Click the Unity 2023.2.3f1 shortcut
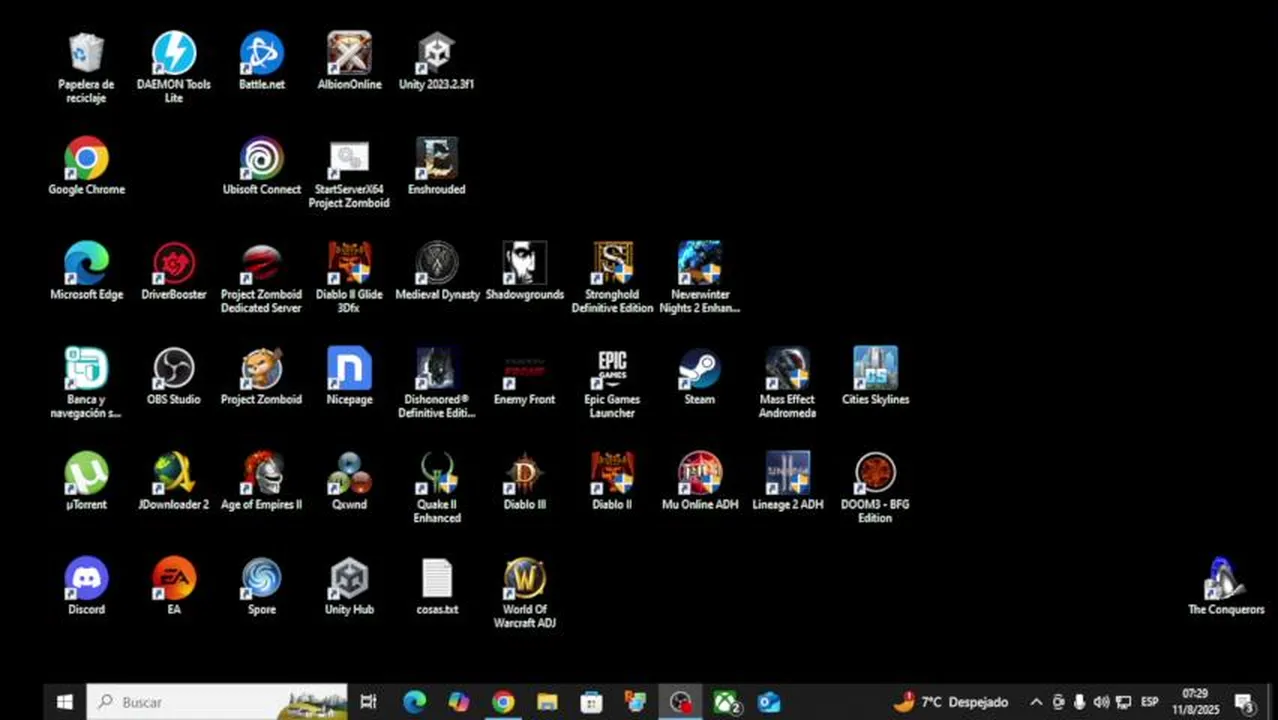Viewport: 1278px width, 720px height. click(x=437, y=61)
